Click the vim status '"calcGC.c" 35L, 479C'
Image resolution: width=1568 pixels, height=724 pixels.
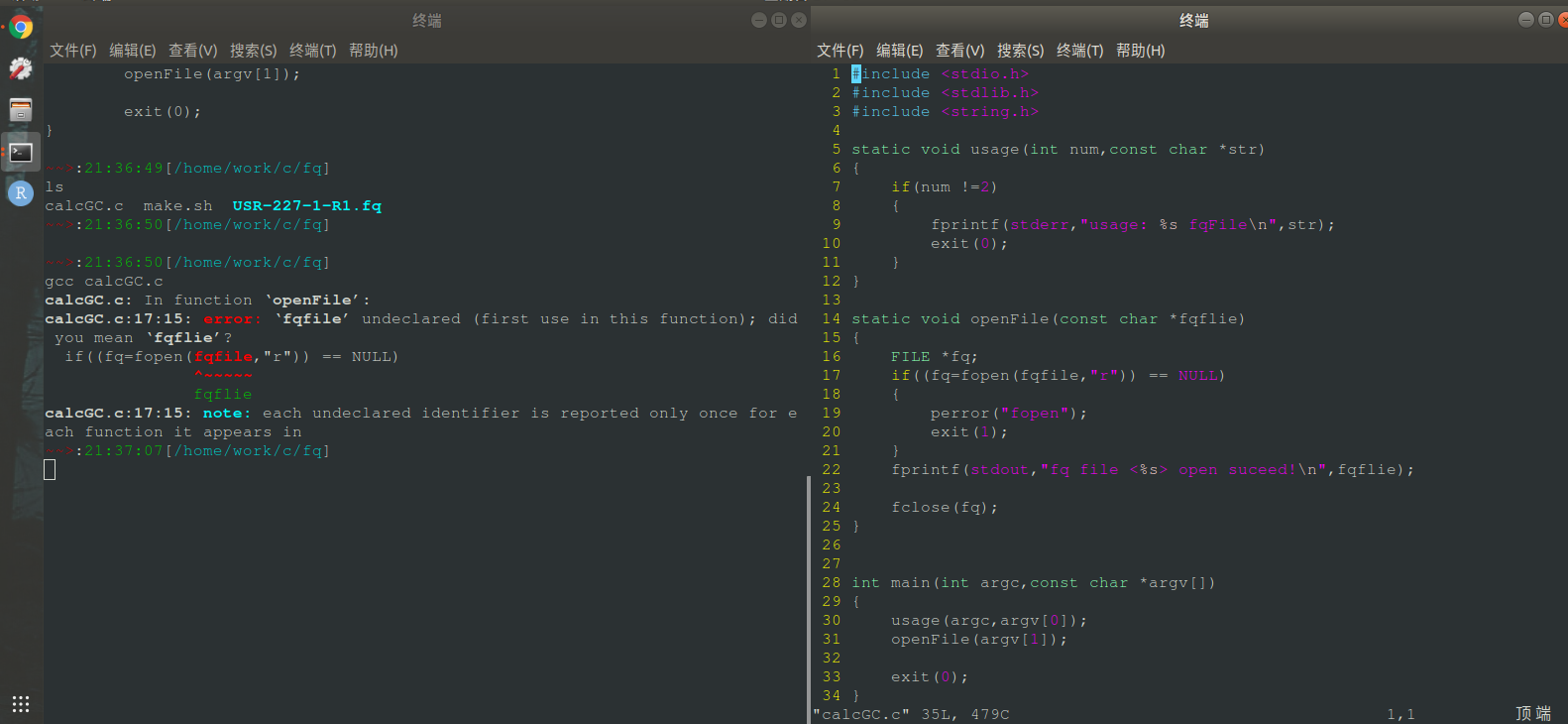coord(912,714)
